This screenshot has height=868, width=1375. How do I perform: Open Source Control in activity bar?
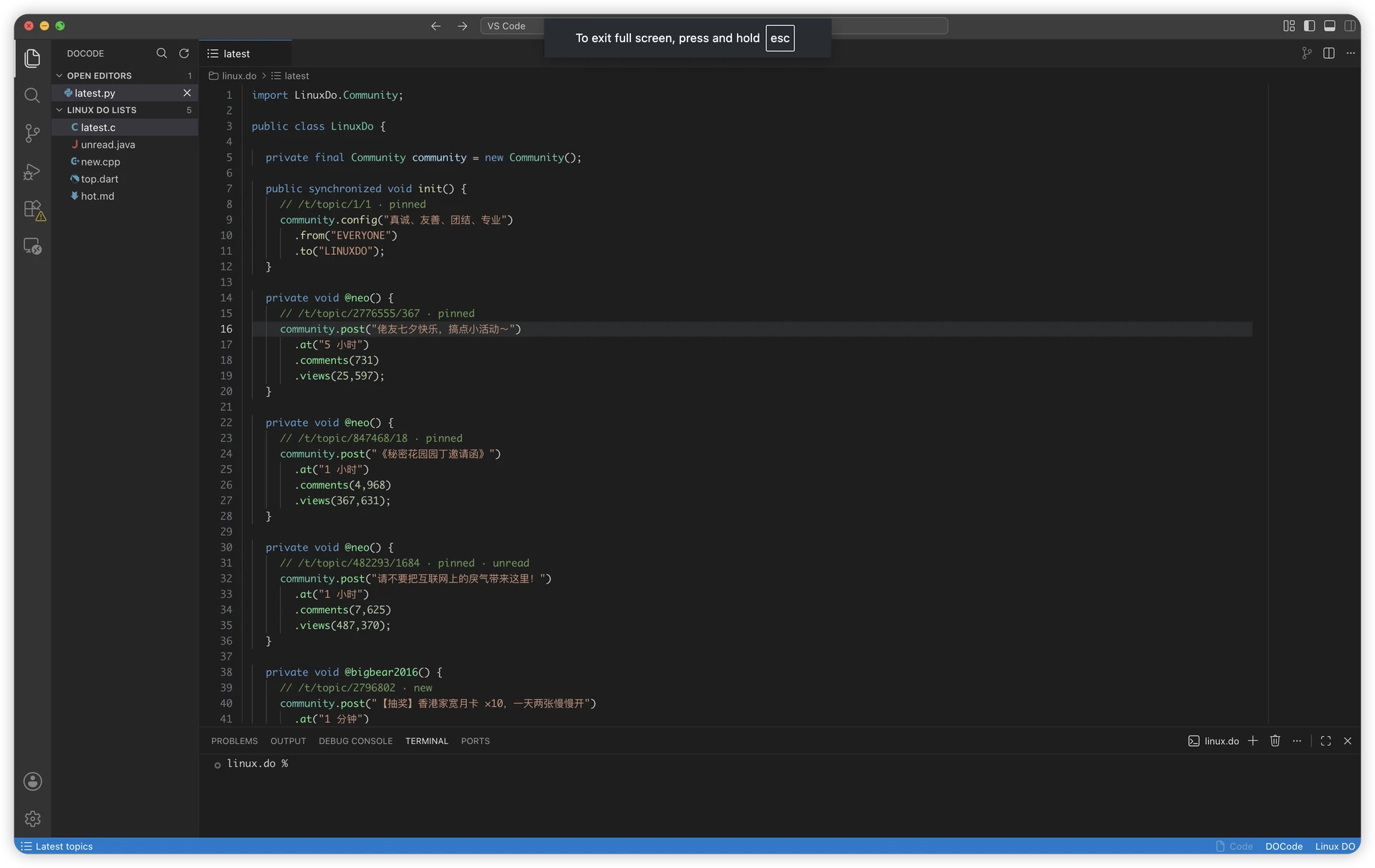point(32,133)
